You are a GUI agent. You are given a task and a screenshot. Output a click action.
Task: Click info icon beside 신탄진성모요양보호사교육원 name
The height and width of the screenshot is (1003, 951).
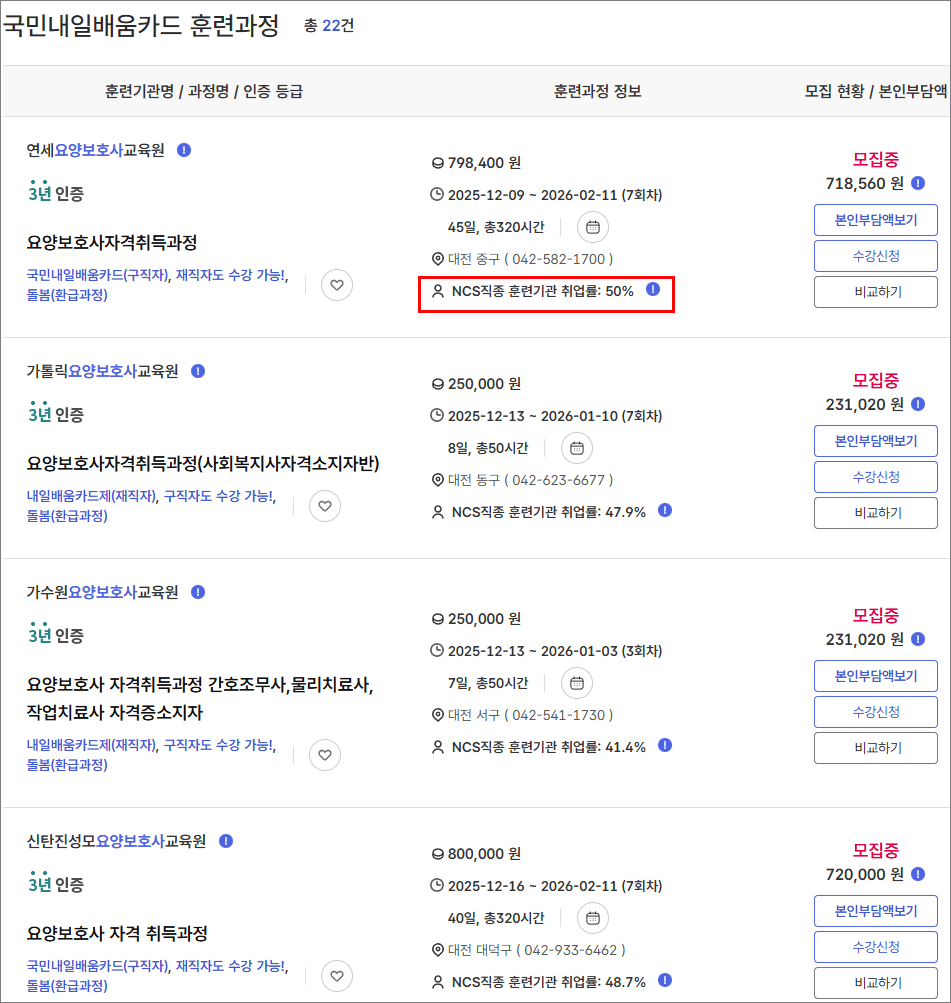[x=226, y=841]
